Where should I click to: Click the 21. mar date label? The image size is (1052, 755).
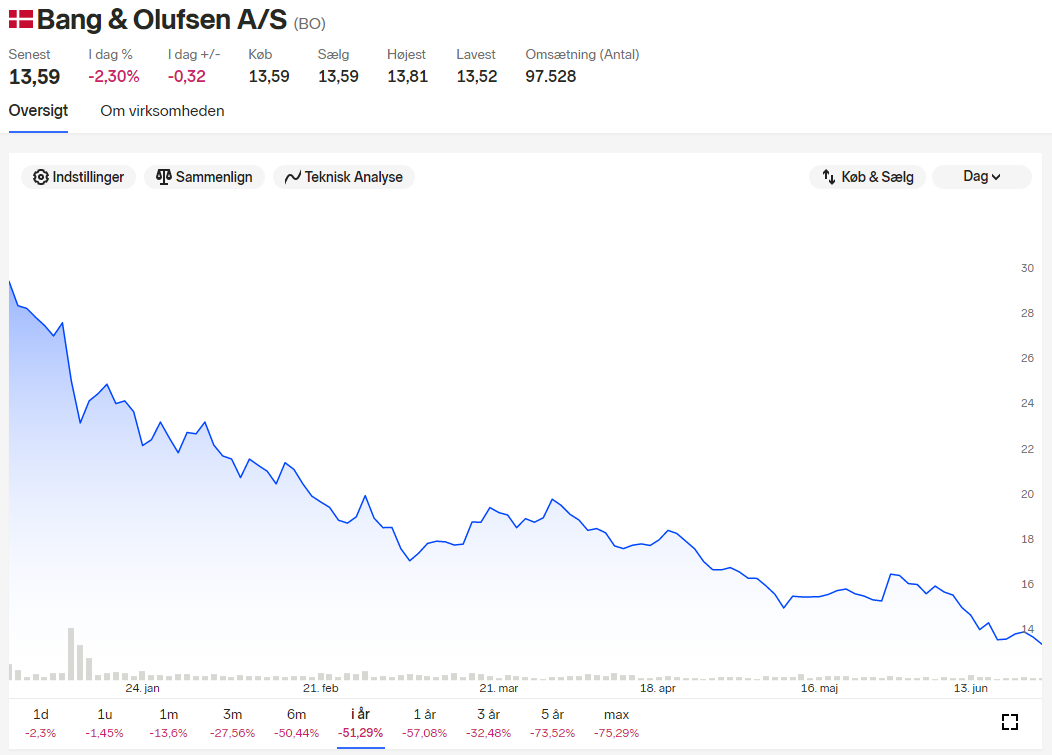[x=498, y=688]
